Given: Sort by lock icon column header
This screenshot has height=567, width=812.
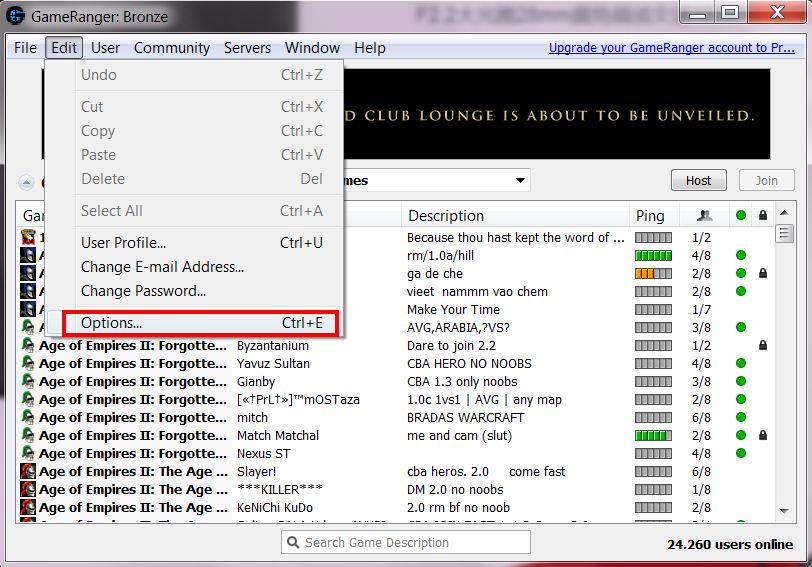Looking at the screenshot, I should 763,215.
